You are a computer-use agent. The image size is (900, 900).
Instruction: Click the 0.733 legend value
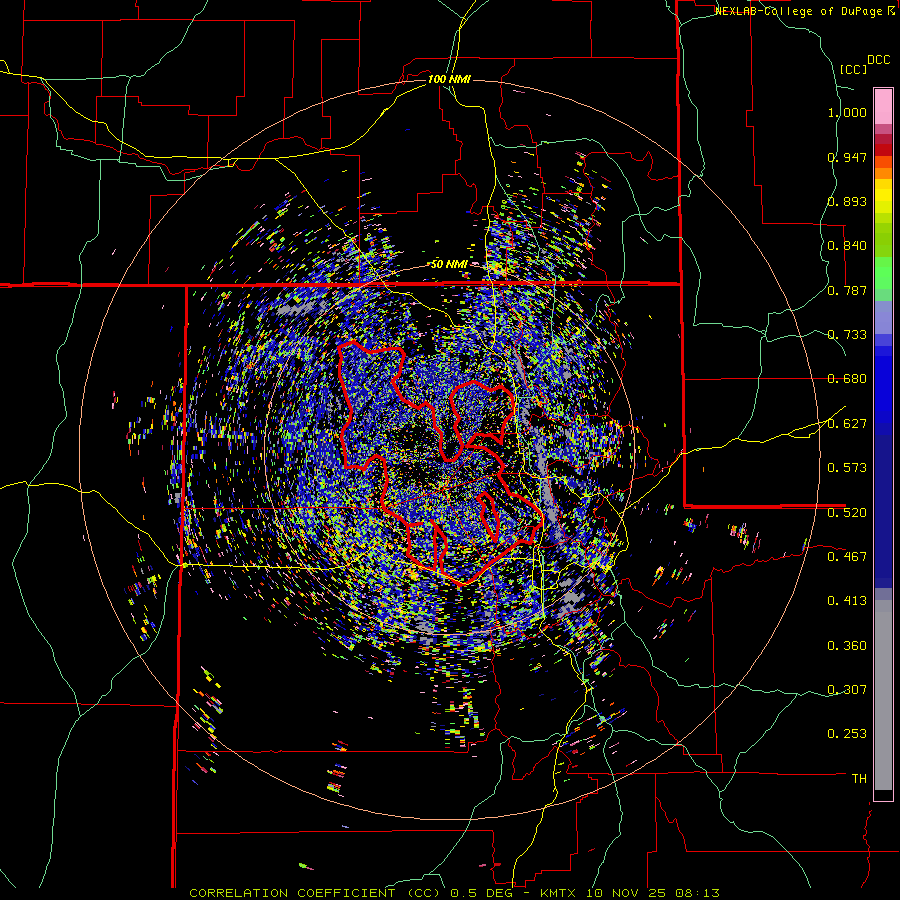click(847, 335)
